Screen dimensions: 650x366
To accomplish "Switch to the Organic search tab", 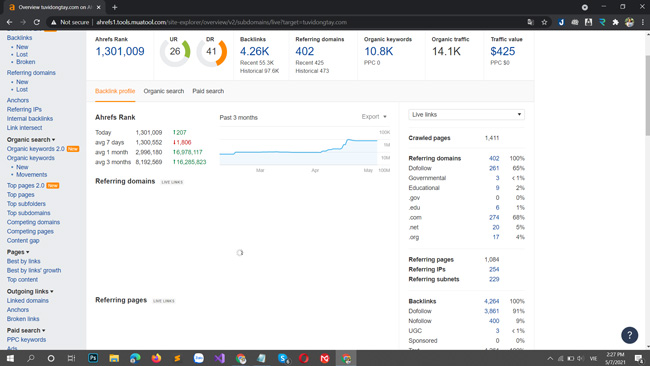I will click(x=164, y=91).
